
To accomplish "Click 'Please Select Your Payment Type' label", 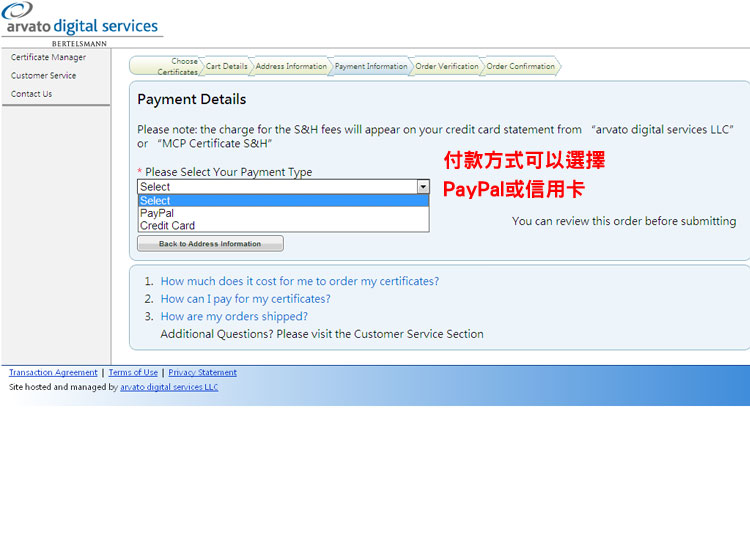I will coord(228,172).
